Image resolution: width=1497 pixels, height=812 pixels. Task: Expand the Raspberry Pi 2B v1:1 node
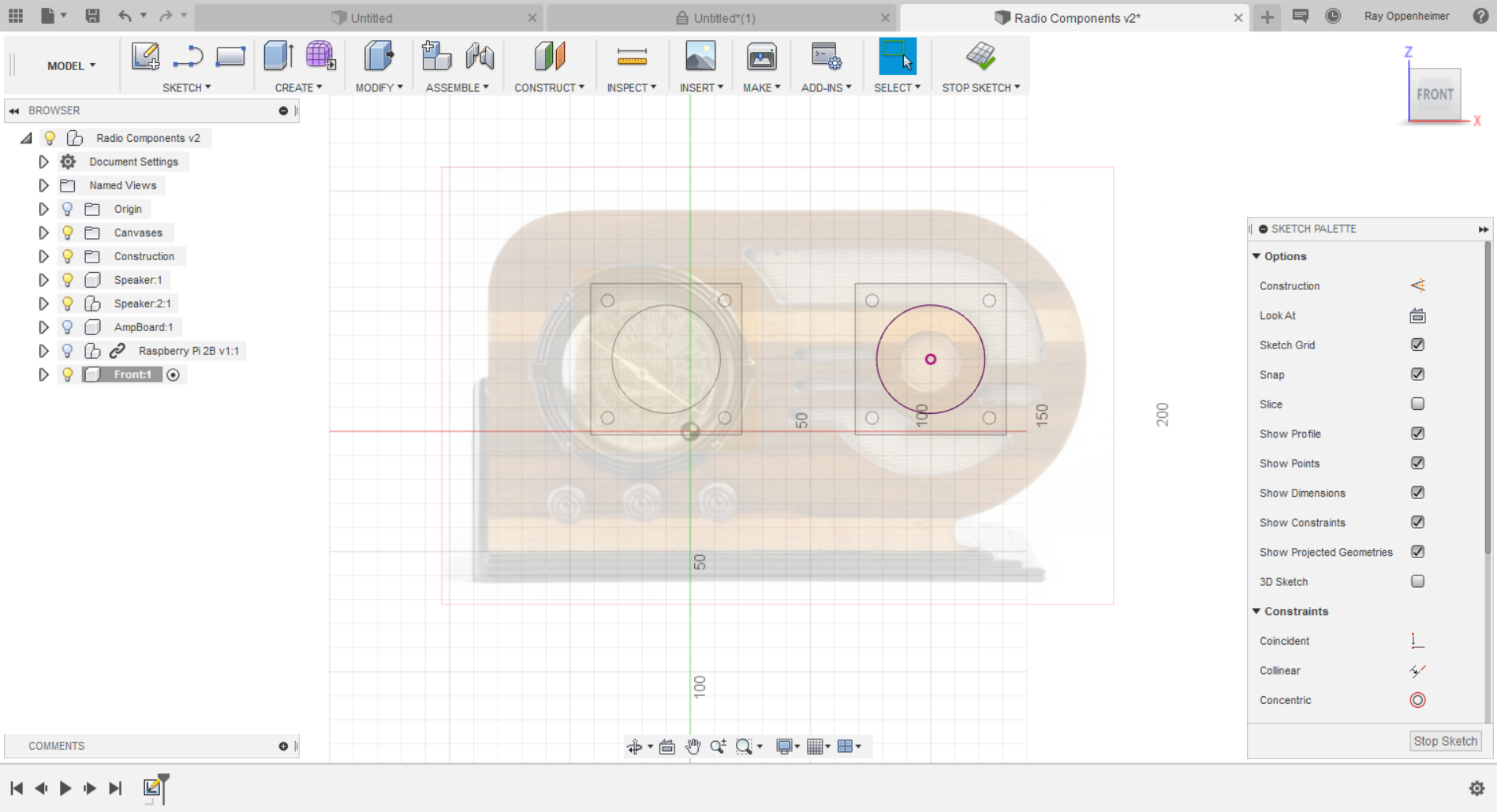click(43, 351)
